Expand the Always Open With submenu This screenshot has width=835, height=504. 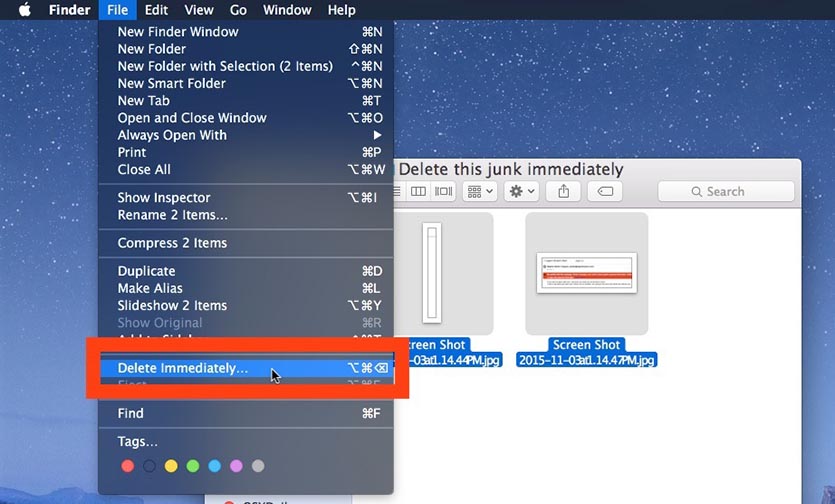tap(246, 135)
